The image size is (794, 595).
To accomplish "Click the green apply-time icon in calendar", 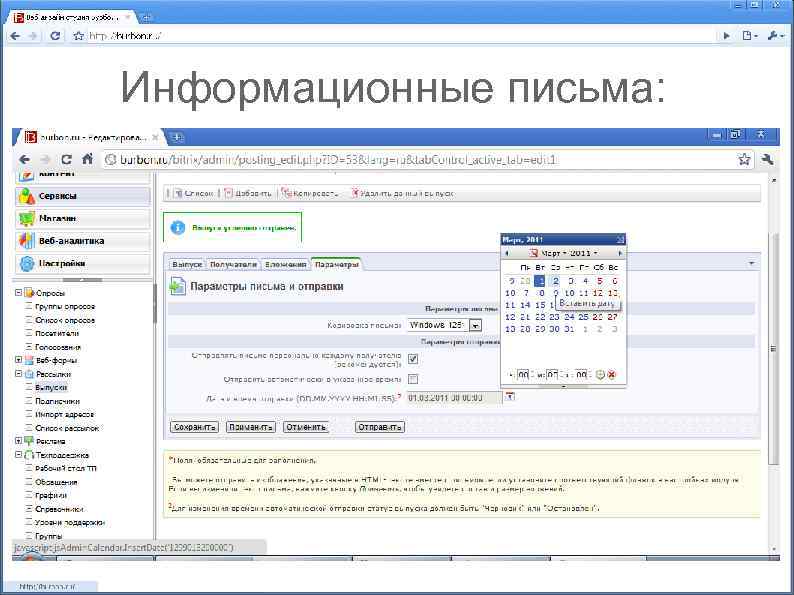I will pyautogui.click(x=600, y=375).
